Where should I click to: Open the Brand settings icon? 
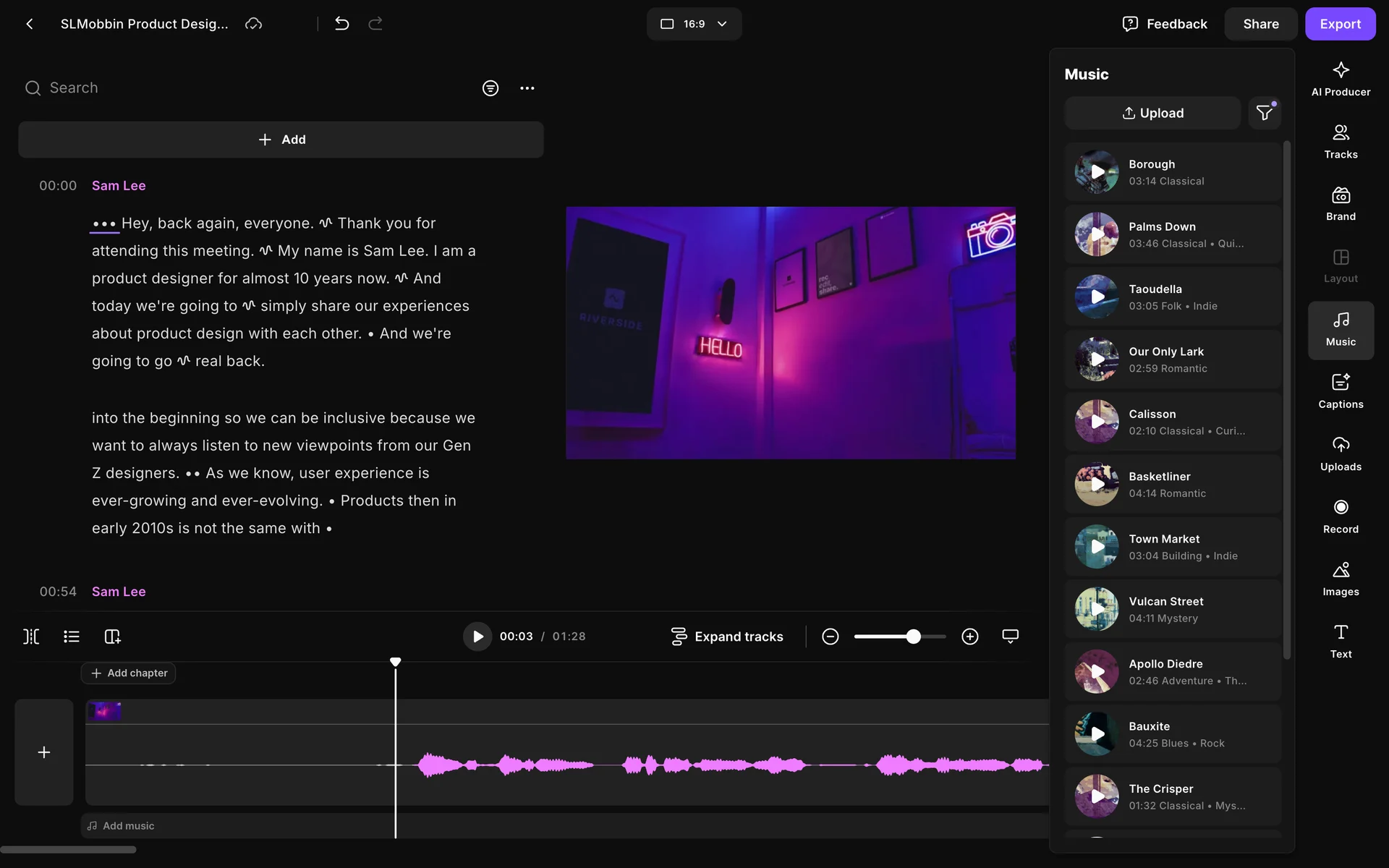click(x=1341, y=204)
